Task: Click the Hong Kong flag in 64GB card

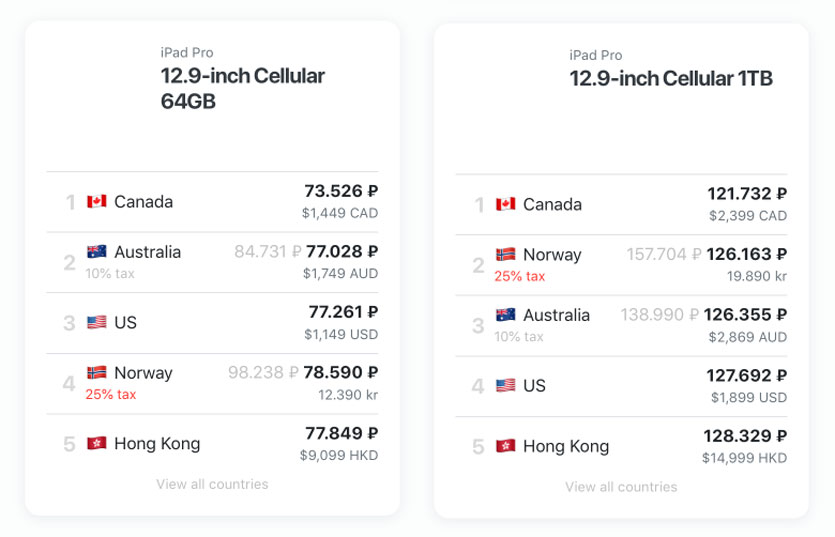Action: click(x=96, y=443)
